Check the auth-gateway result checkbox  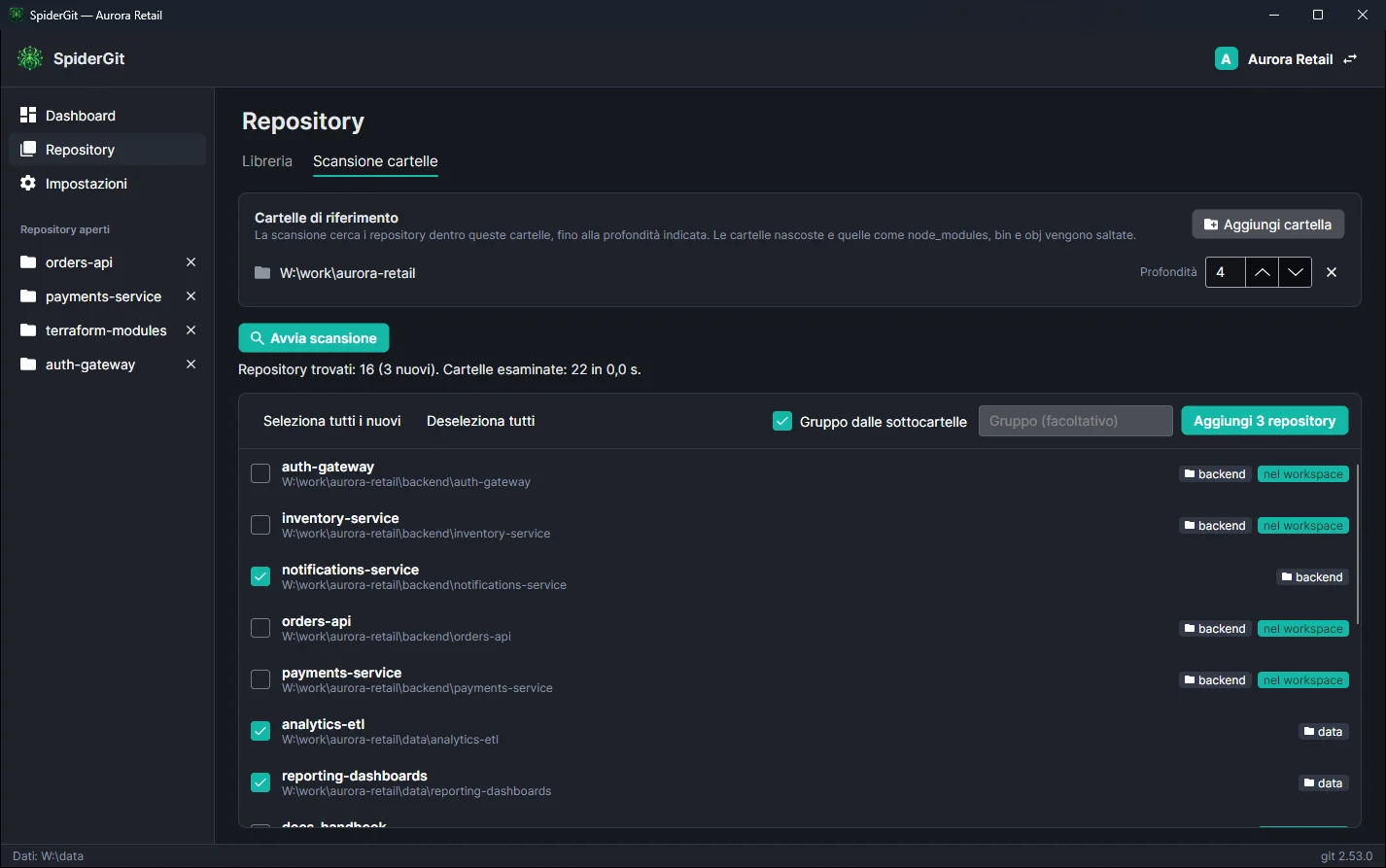click(260, 473)
